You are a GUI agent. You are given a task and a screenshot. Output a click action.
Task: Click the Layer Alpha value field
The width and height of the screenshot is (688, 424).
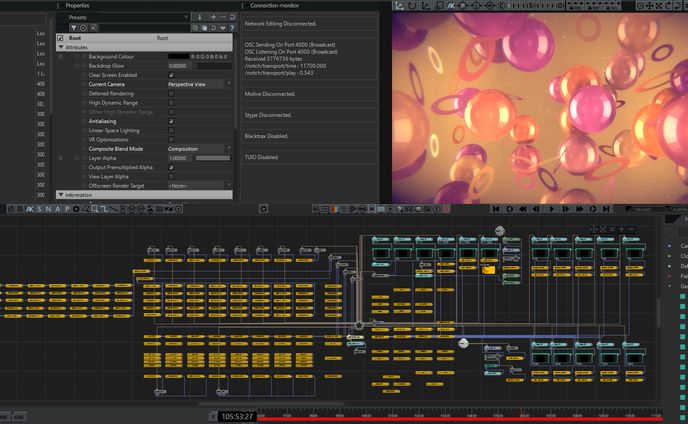[179, 158]
